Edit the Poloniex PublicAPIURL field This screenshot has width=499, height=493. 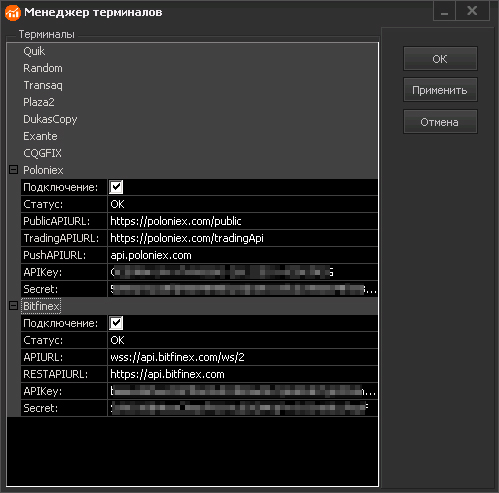(243, 221)
